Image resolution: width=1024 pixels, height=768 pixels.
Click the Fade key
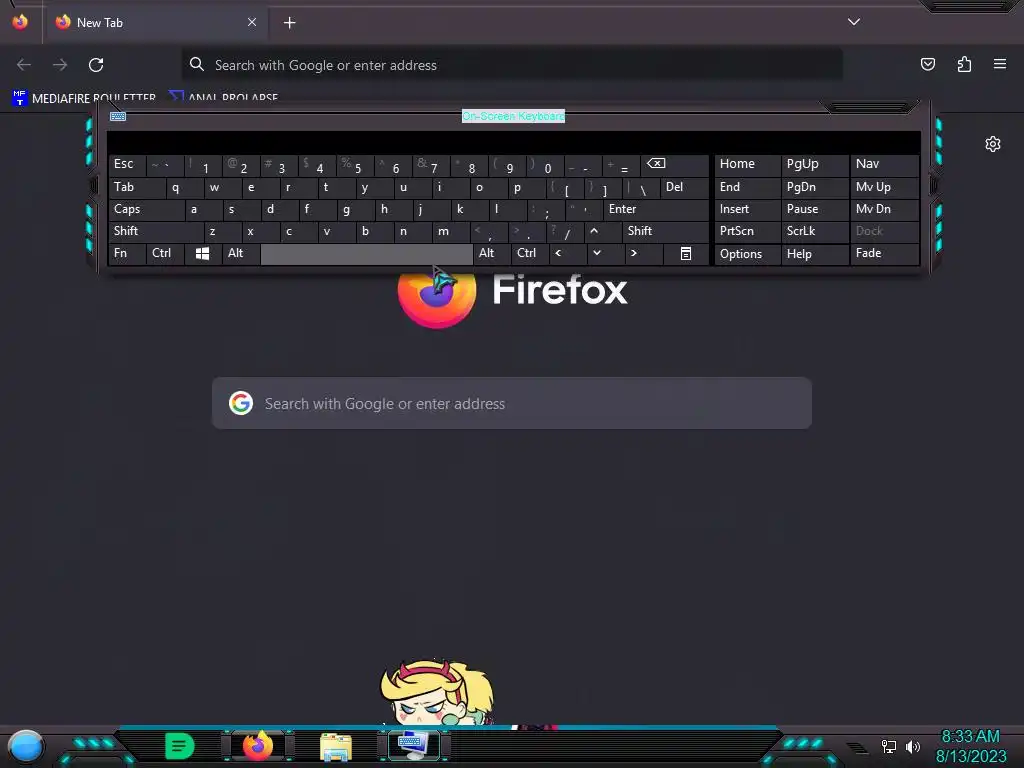click(884, 253)
